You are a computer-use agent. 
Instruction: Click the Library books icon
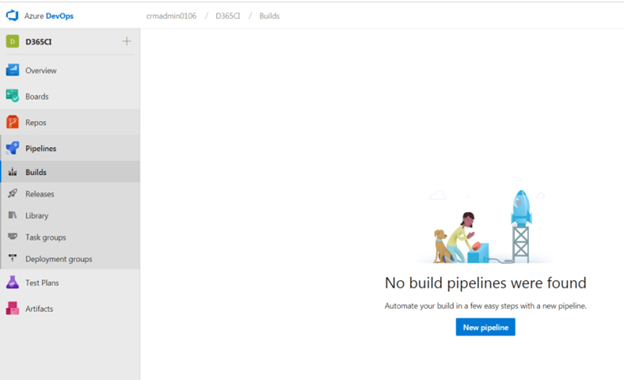tap(13, 215)
